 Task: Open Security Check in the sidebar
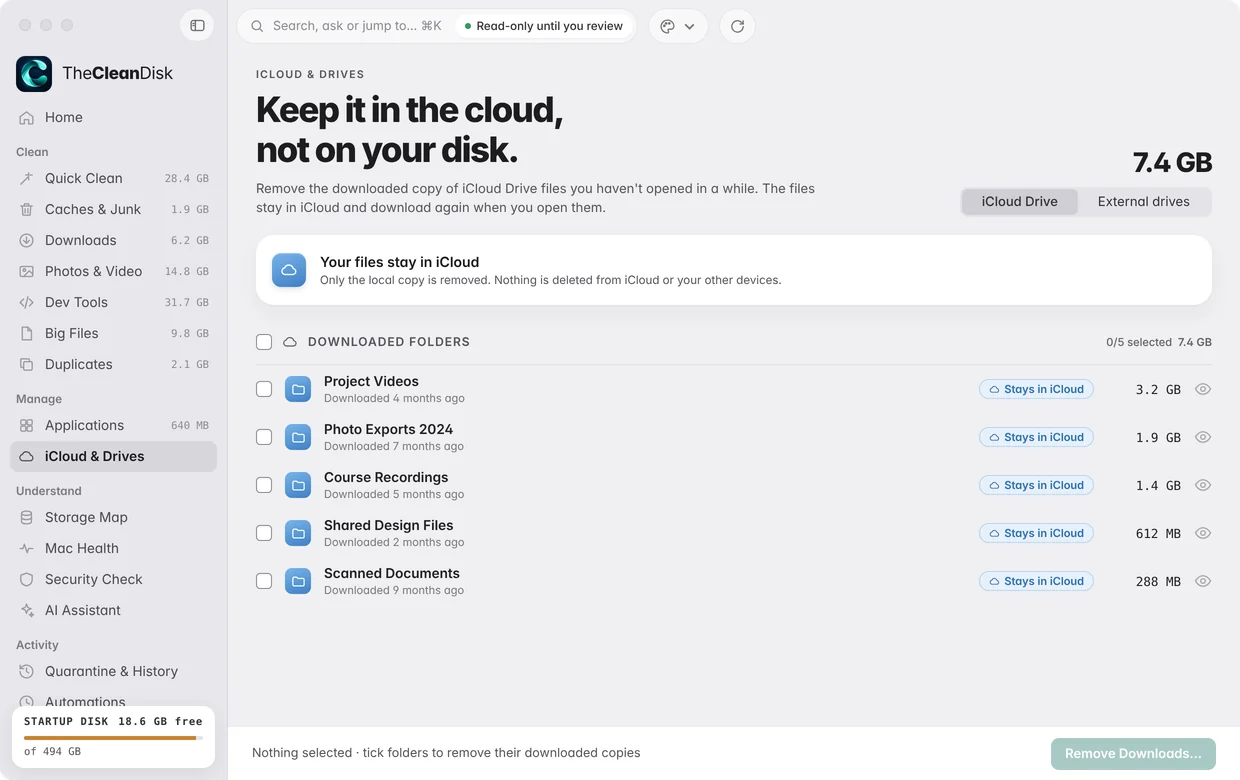(113, 579)
